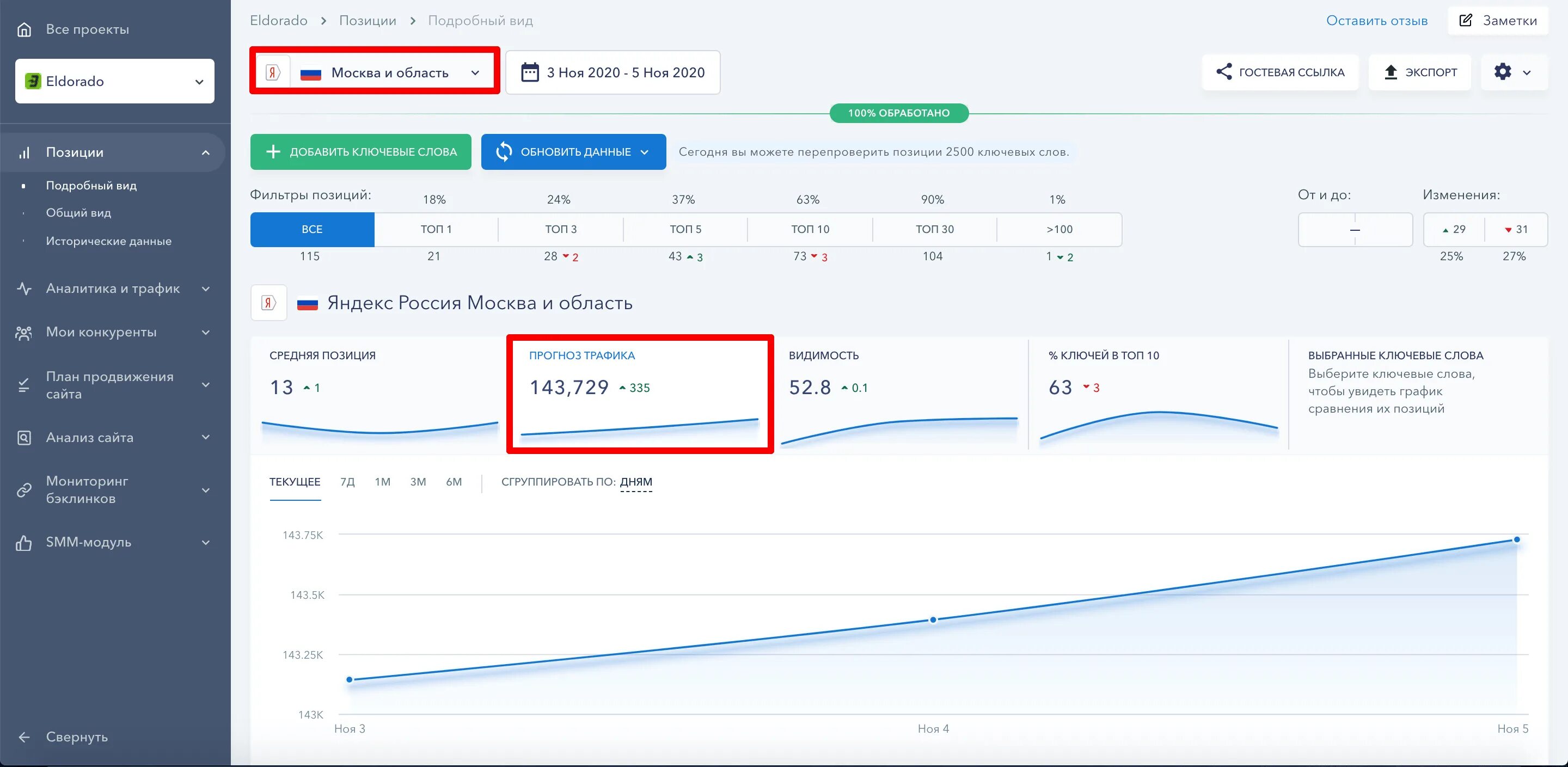The image size is (1568, 767).
Task: Click the calendar icon in date range
Action: 530,72
